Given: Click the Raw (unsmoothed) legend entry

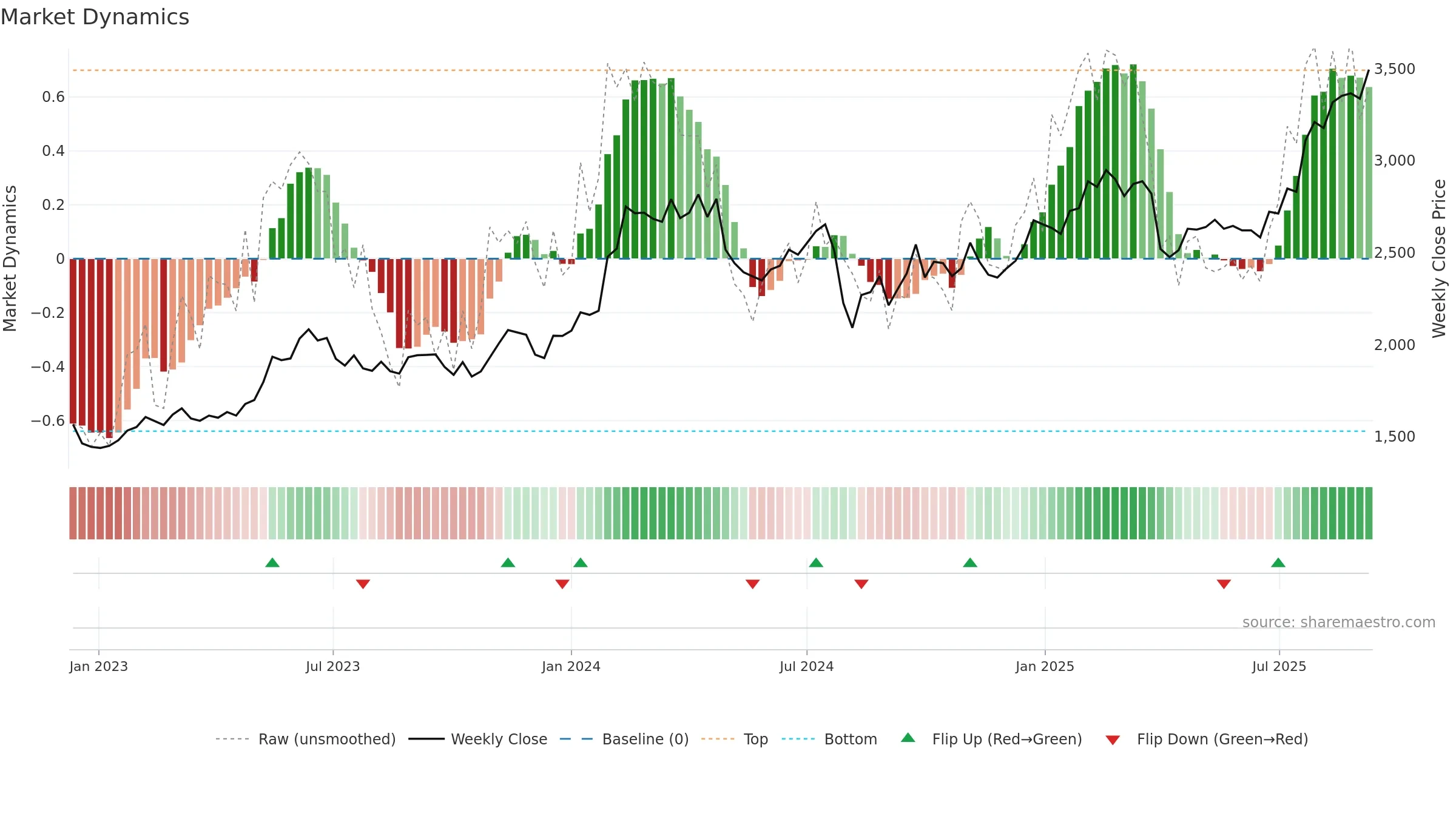Looking at the screenshot, I should tap(306, 739).
